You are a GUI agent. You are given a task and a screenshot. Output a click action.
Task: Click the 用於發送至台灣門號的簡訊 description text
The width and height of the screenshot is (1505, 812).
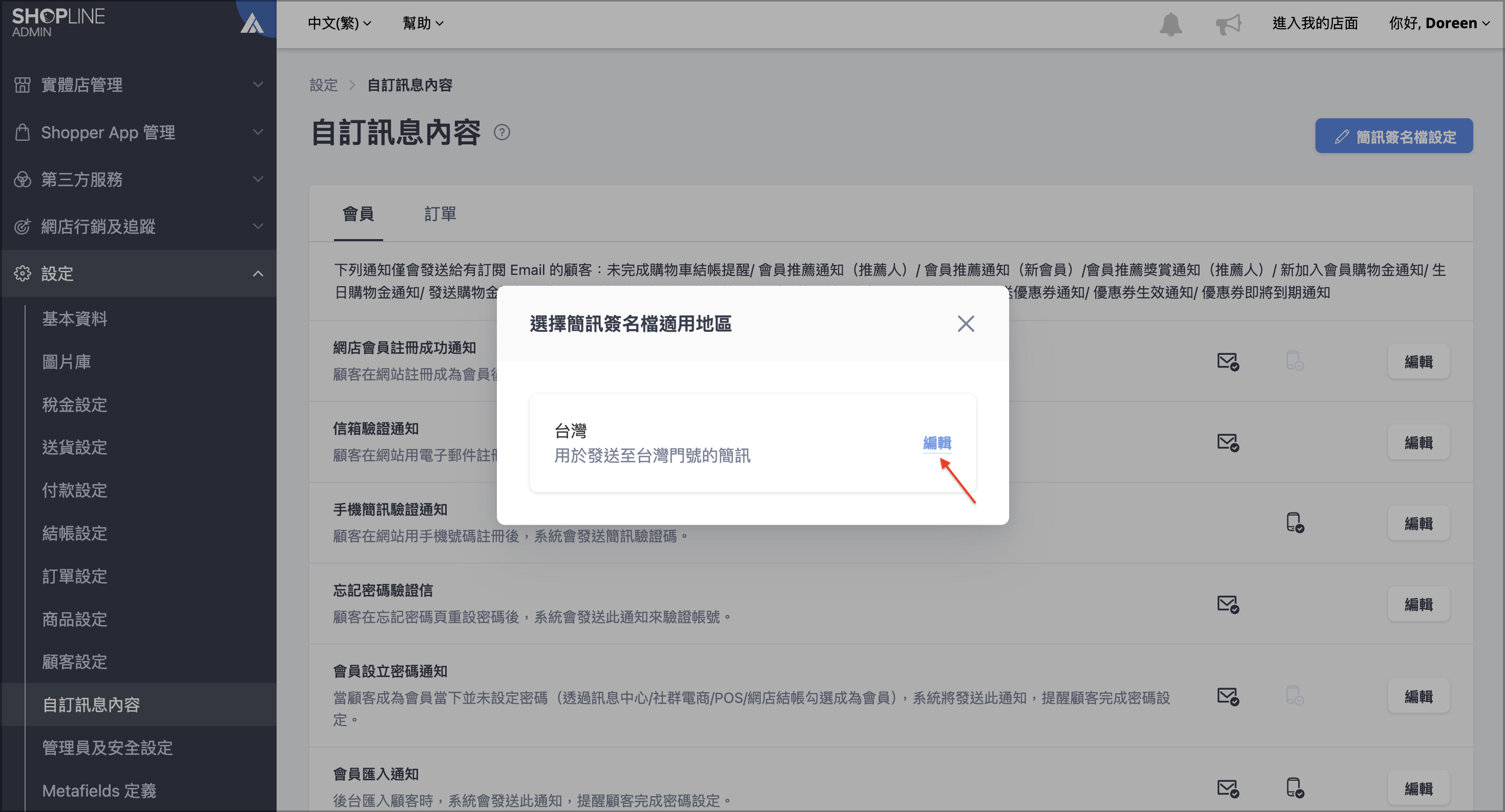[652, 455]
